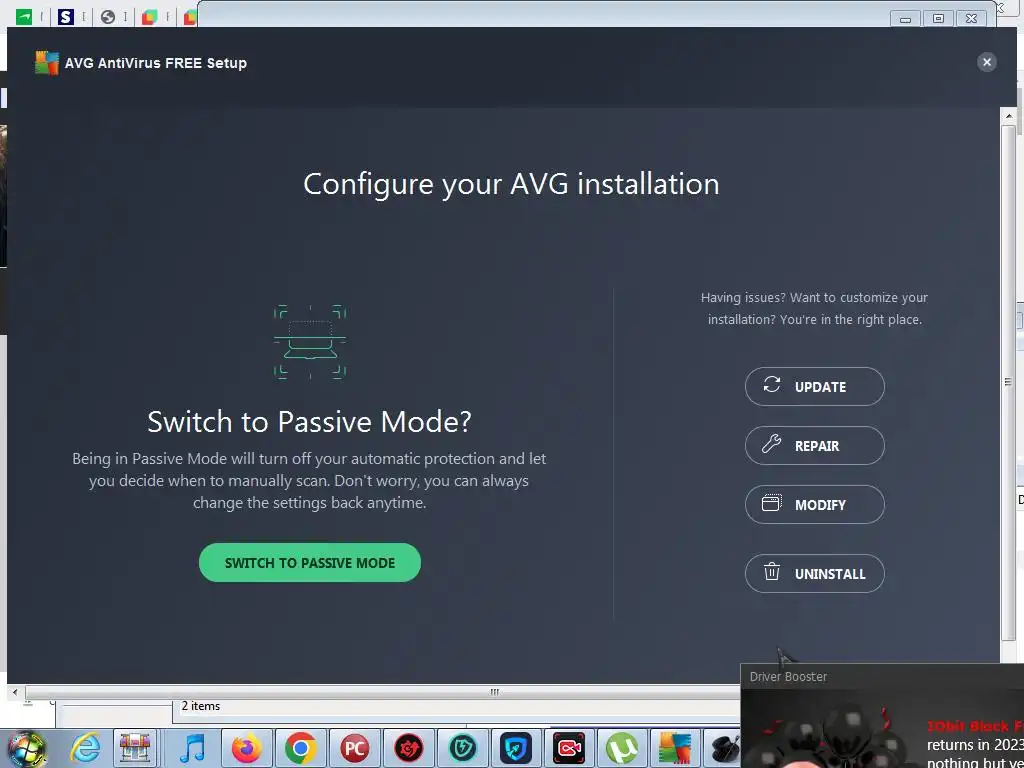Click the horizontal scrollbar left arrow
1024x768 pixels.
tap(16, 692)
